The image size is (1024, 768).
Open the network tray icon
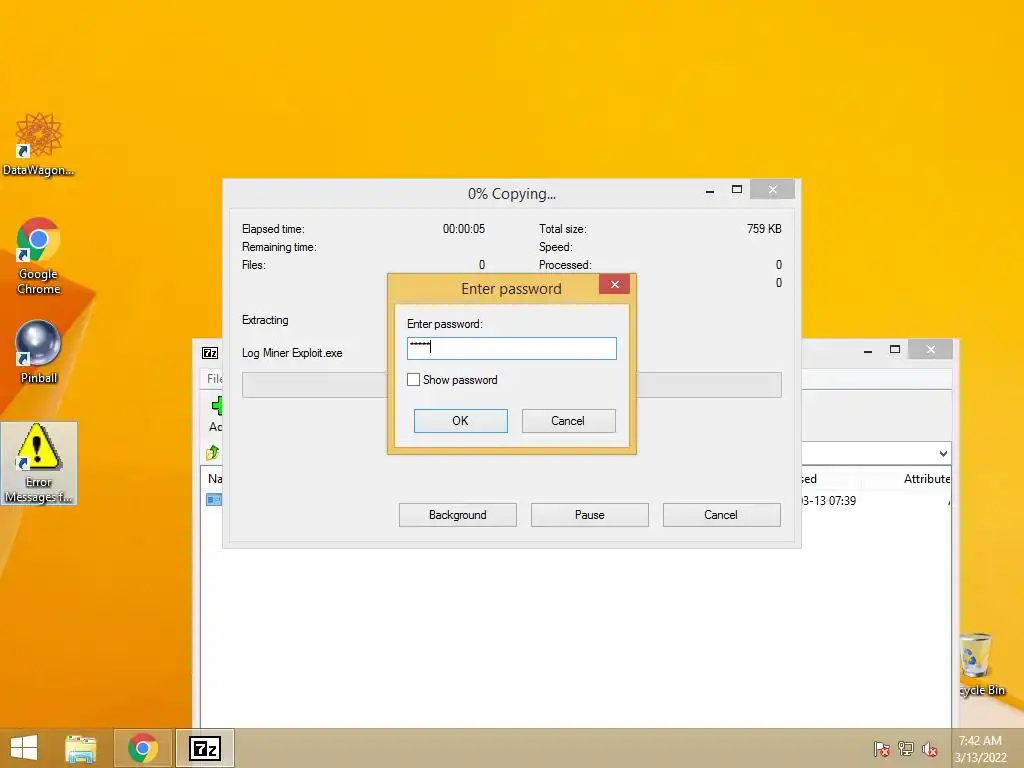coord(906,748)
